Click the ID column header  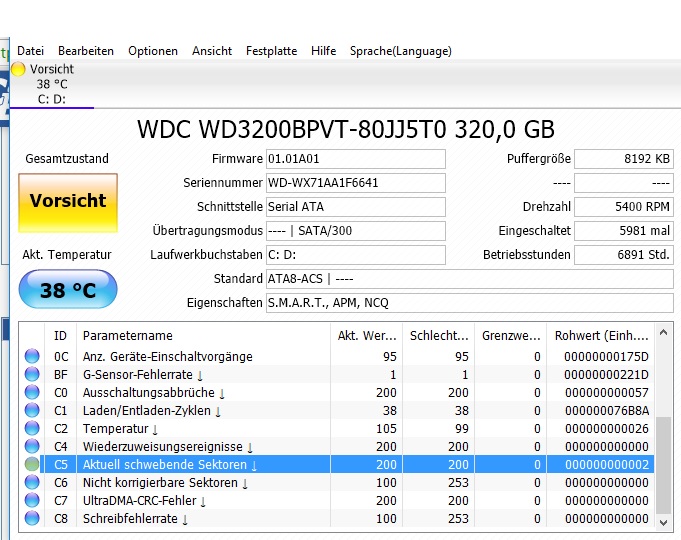point(60,335)
